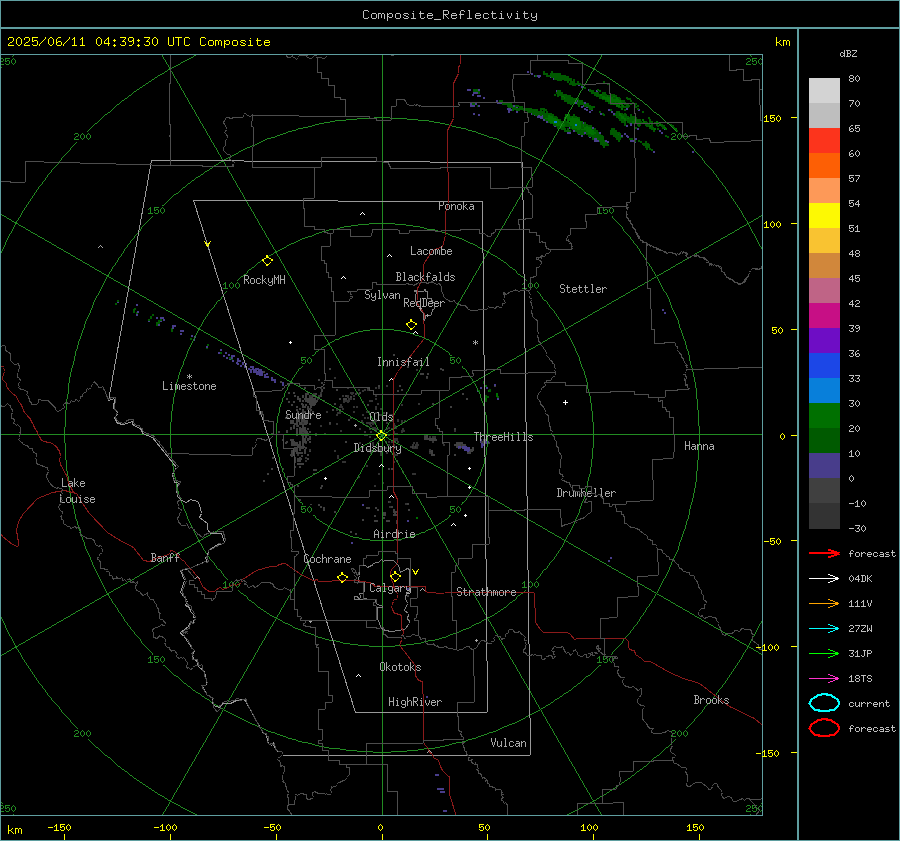Click the Olds label near radar center
The width and height of the screenshot is (900, 841).
tap(381, 417)
